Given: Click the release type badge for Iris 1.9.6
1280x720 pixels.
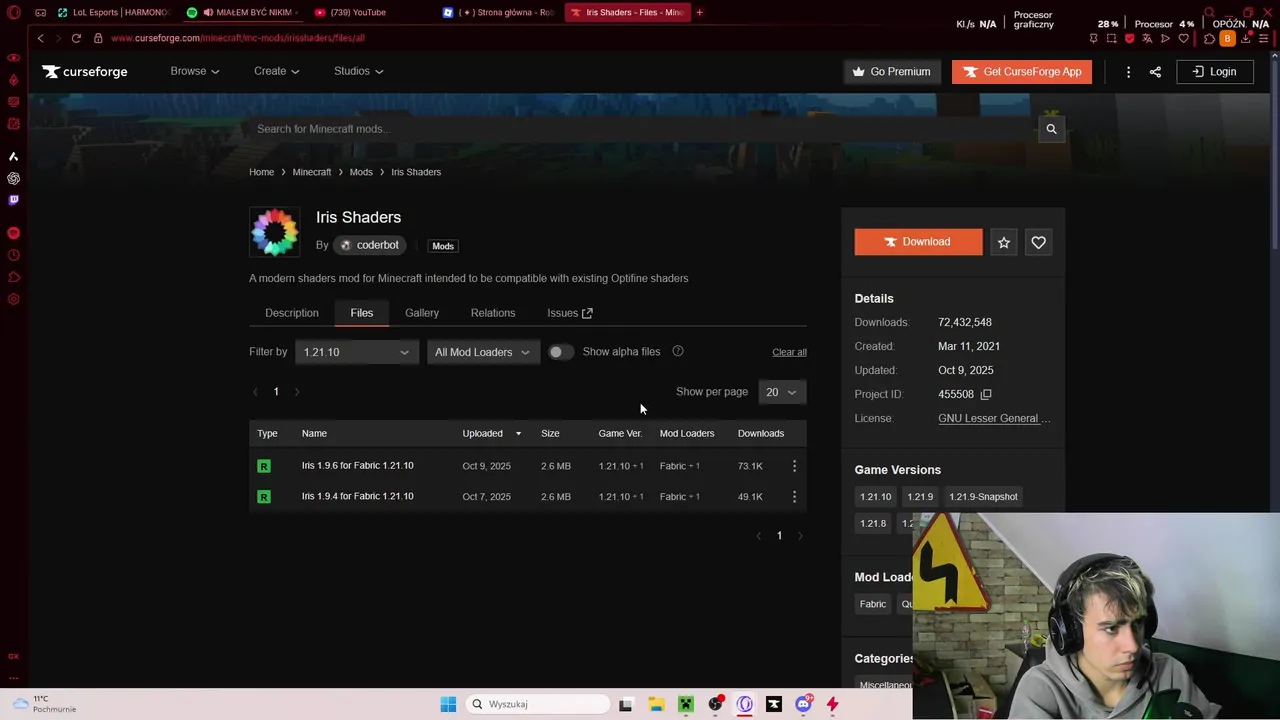Looking at the screenshot, I should (264, 466).
